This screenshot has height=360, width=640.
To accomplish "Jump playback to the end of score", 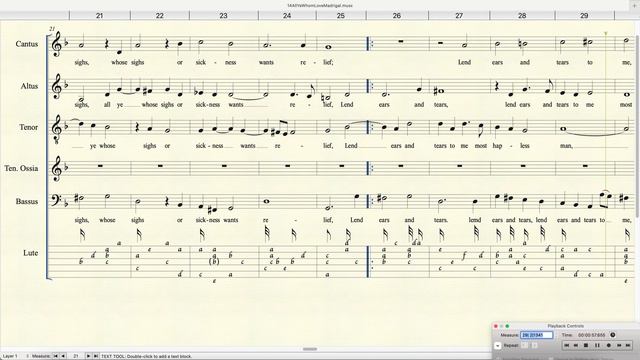I will coord(629,345).
